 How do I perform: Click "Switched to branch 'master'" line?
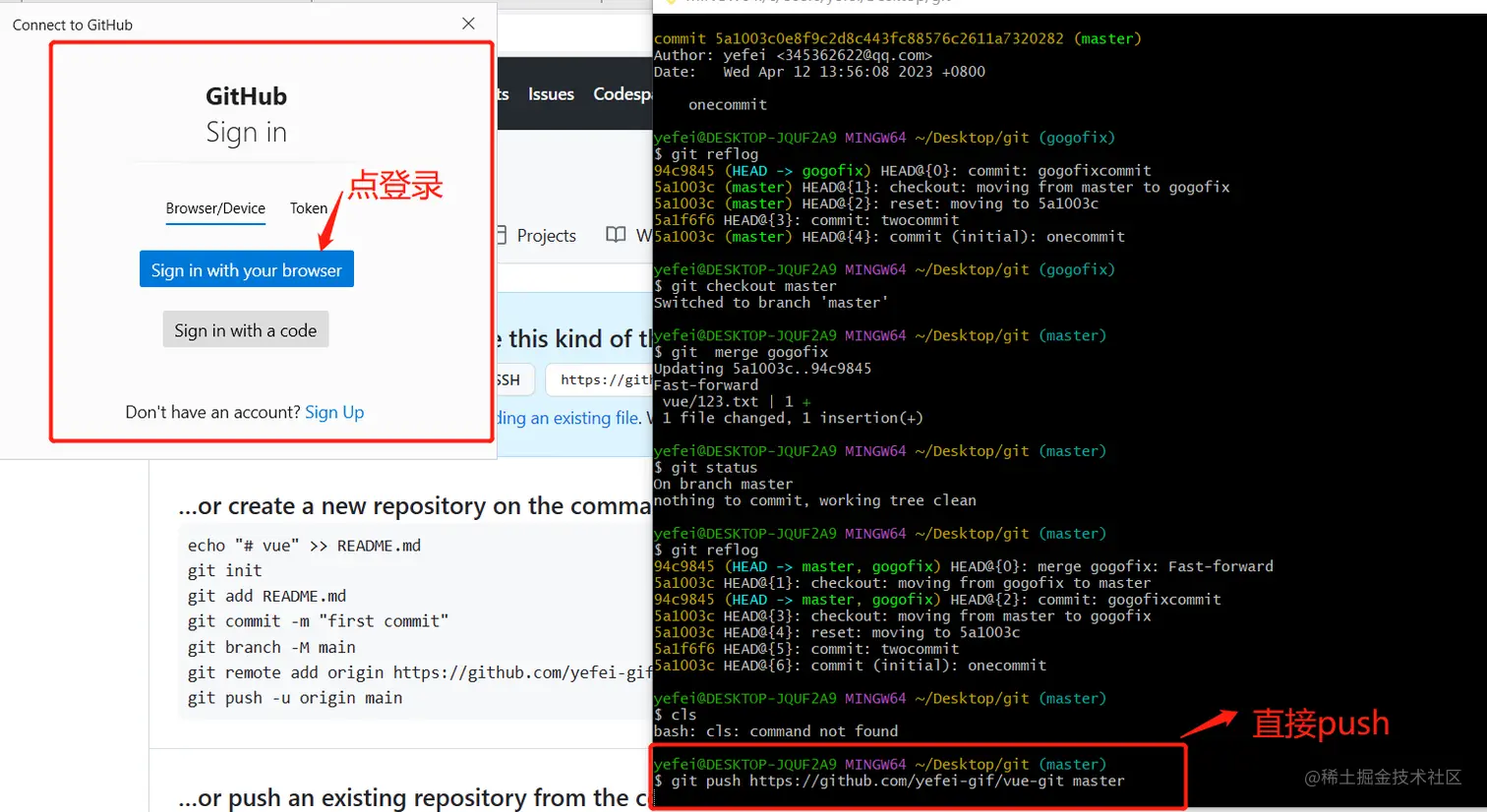pos(771,303)
